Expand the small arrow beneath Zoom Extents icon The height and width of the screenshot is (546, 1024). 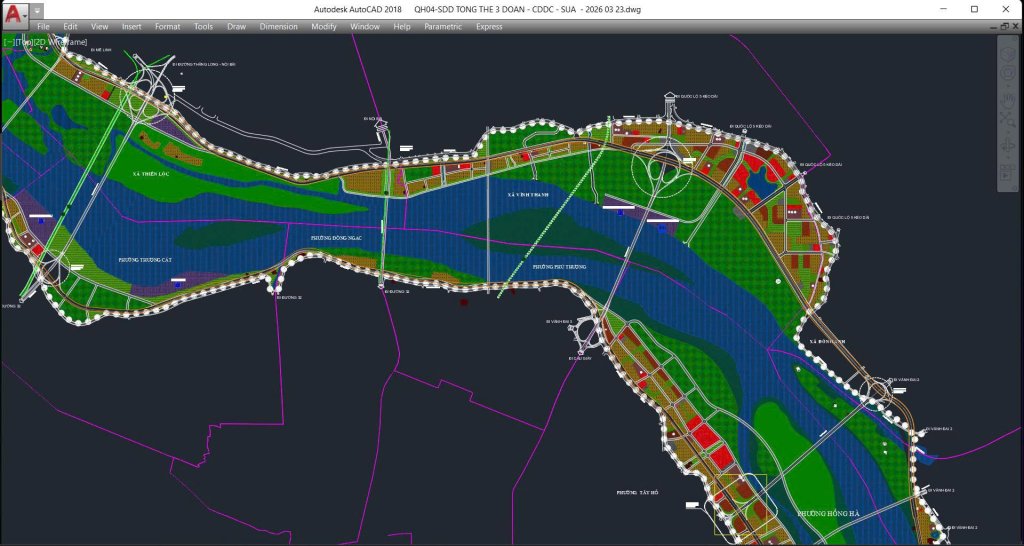[x=1008, y=132]
